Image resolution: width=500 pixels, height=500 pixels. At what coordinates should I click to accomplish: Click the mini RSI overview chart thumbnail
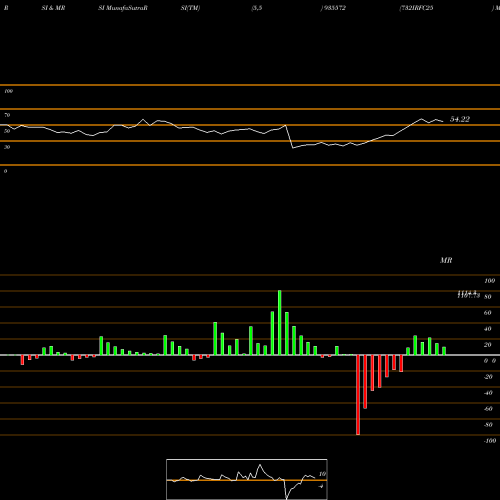247,479
